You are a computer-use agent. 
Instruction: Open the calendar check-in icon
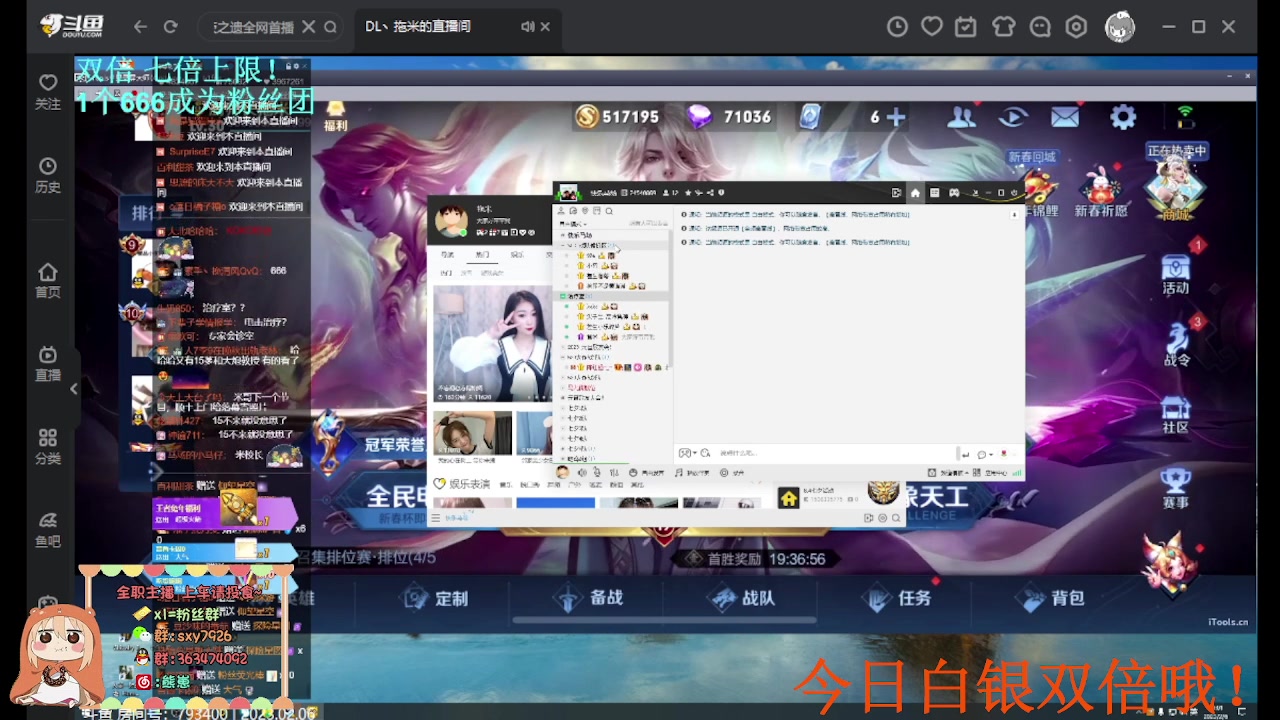click(x=966, y=27)
